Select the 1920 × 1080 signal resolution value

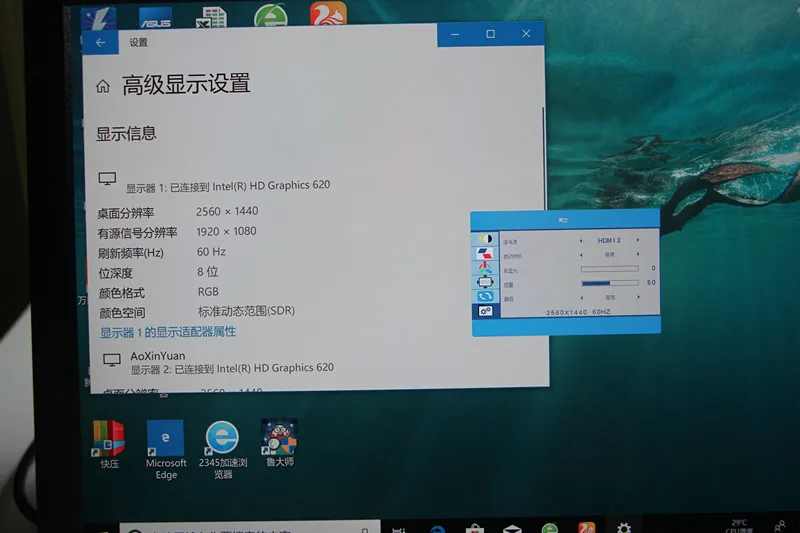click(227, 232)
